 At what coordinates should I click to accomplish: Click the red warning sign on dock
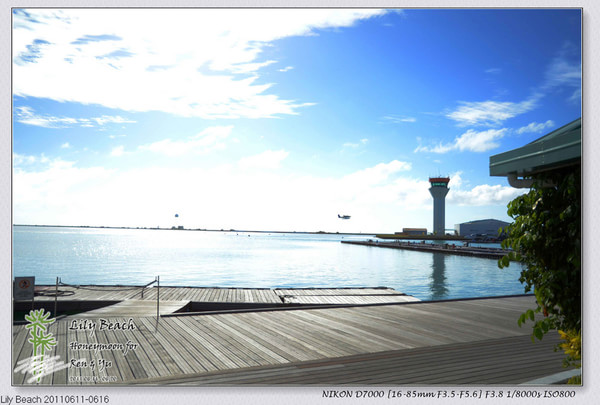click(x=24, y=287)
